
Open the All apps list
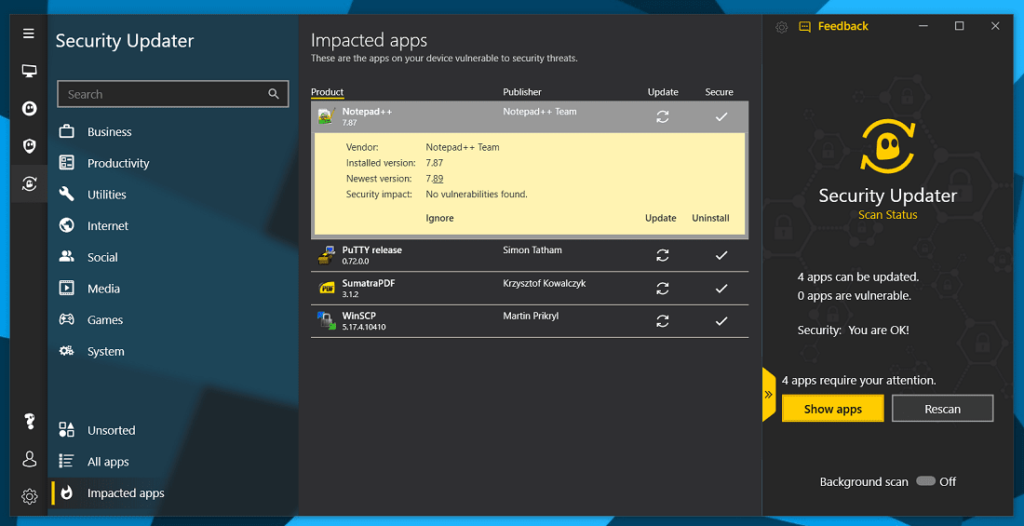pos(108,462)
